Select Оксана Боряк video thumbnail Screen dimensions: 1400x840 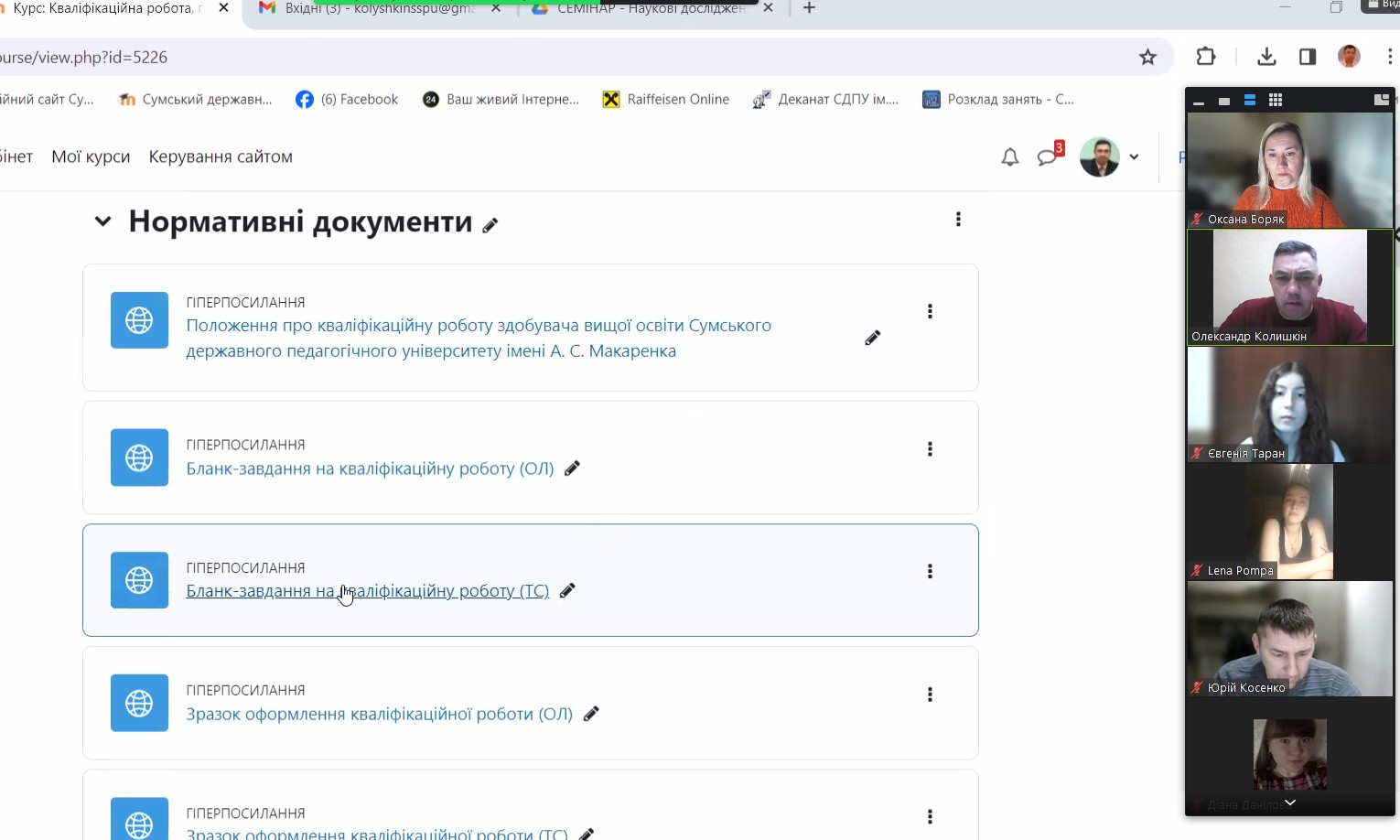tap(1288, 169)
